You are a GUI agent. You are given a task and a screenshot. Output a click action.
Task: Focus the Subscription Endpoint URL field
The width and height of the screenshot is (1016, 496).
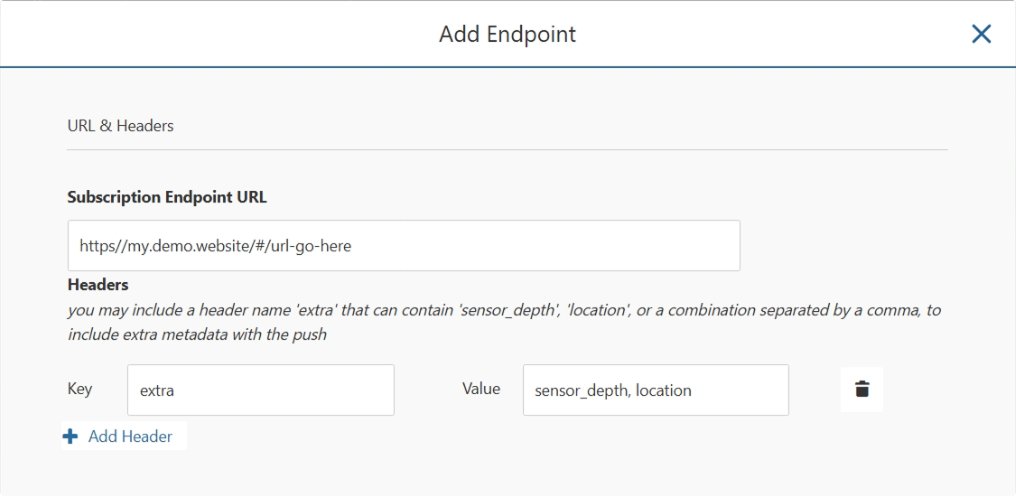click(x=404, y=246)
